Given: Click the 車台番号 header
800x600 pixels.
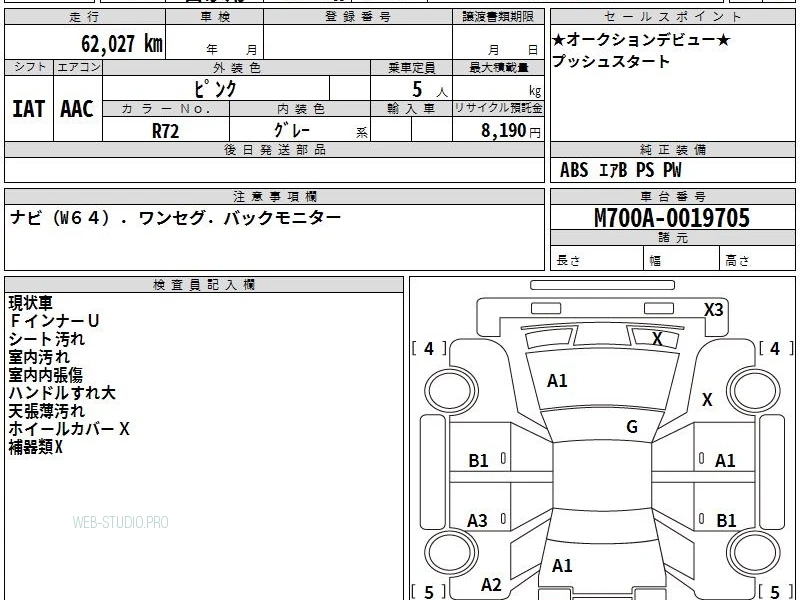Looking at the screenshot, I should (x=672, y=196).
